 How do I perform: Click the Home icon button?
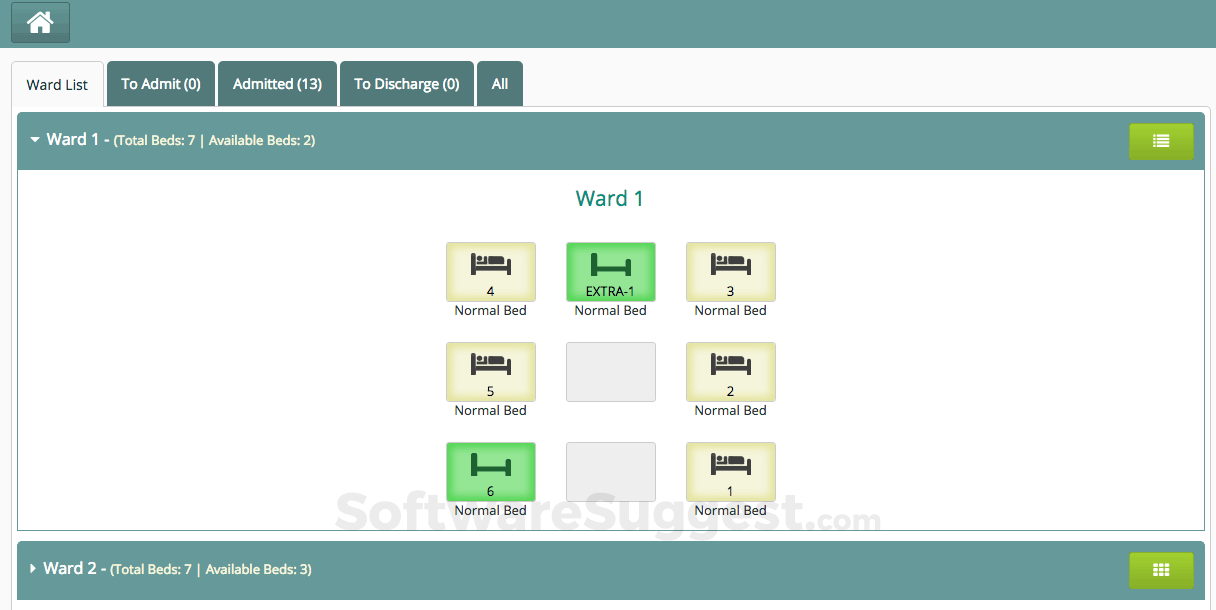(x=40, y=22)
